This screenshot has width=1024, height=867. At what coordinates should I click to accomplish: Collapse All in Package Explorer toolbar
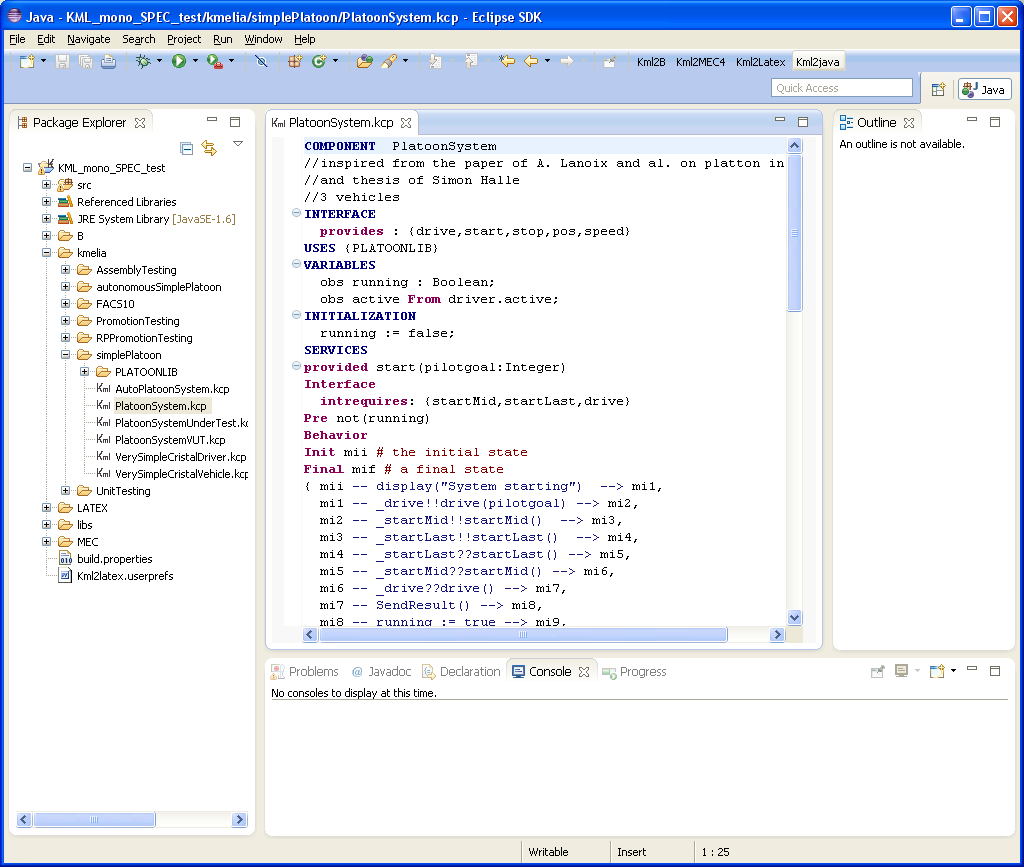pyautogui.click(x=187, y=148)
